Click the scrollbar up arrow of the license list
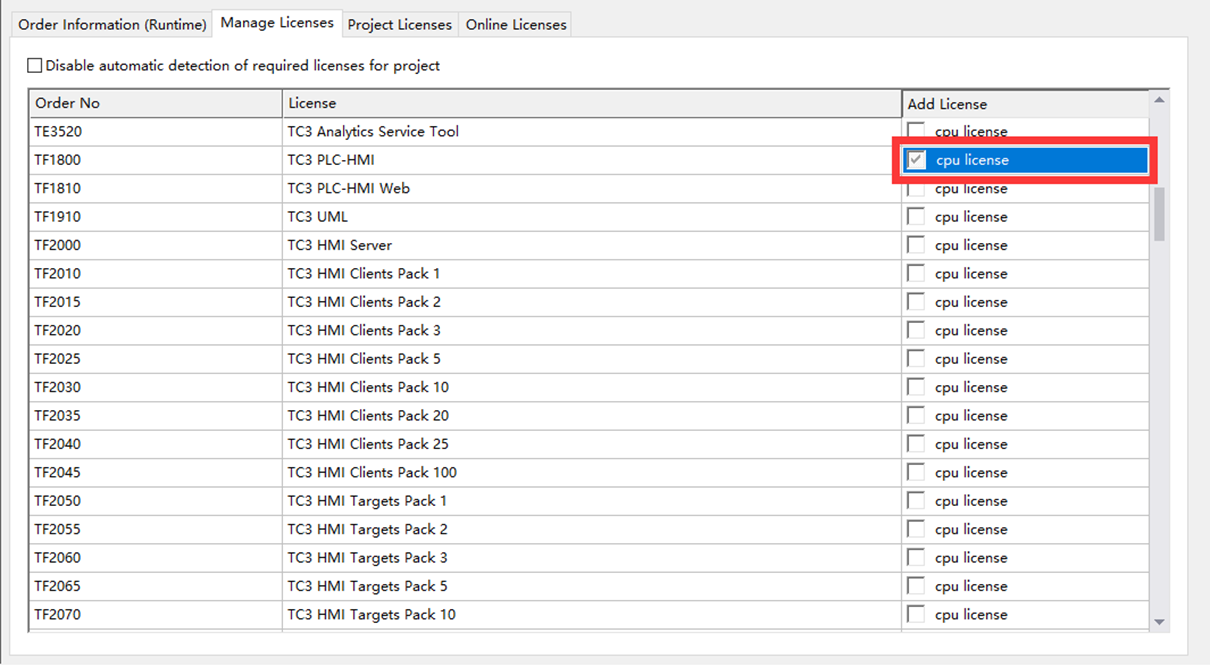Viewport: 1210px width, 666px height. coord(1159,100)
